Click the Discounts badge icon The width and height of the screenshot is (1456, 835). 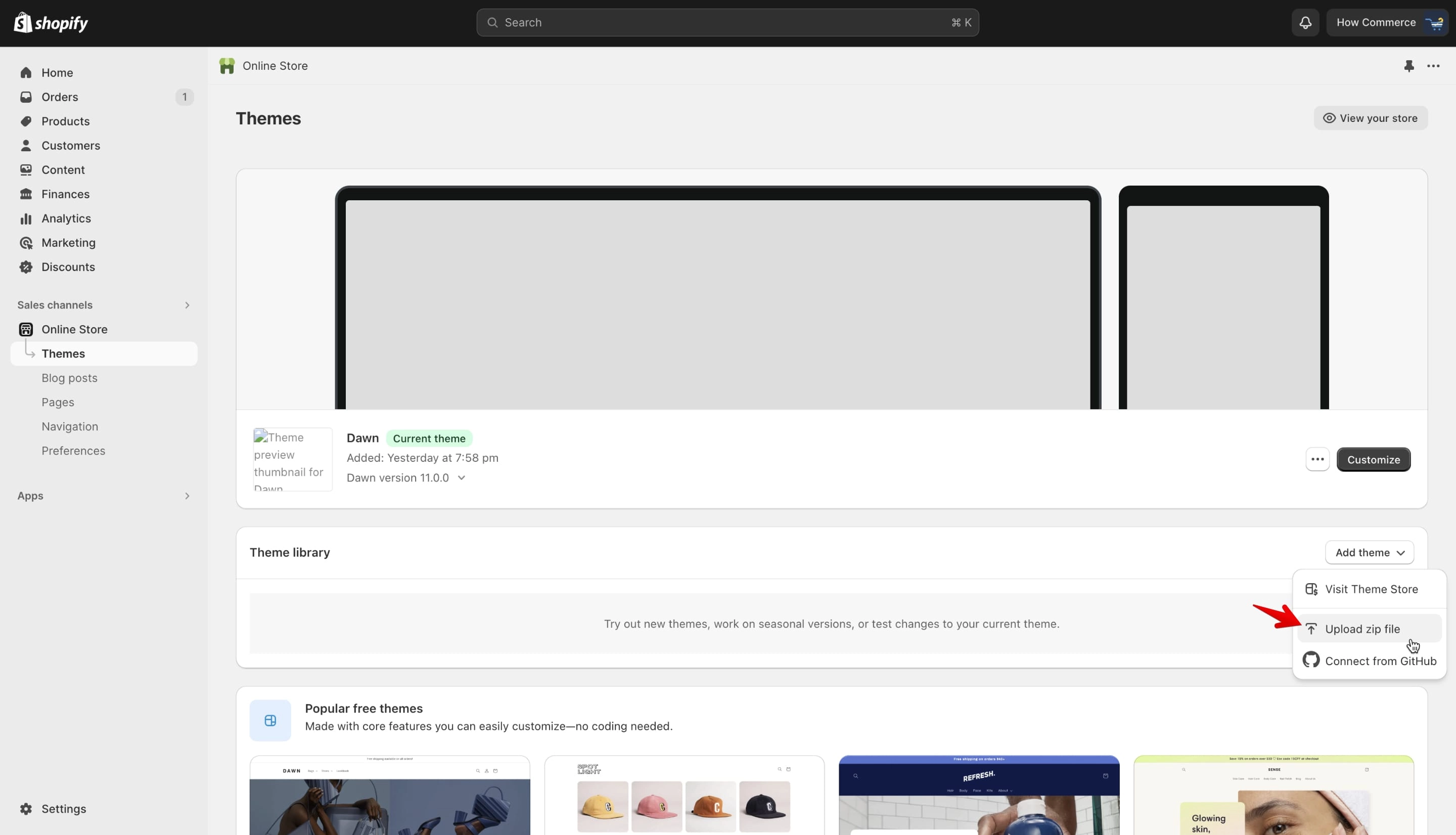coord(26,267)
